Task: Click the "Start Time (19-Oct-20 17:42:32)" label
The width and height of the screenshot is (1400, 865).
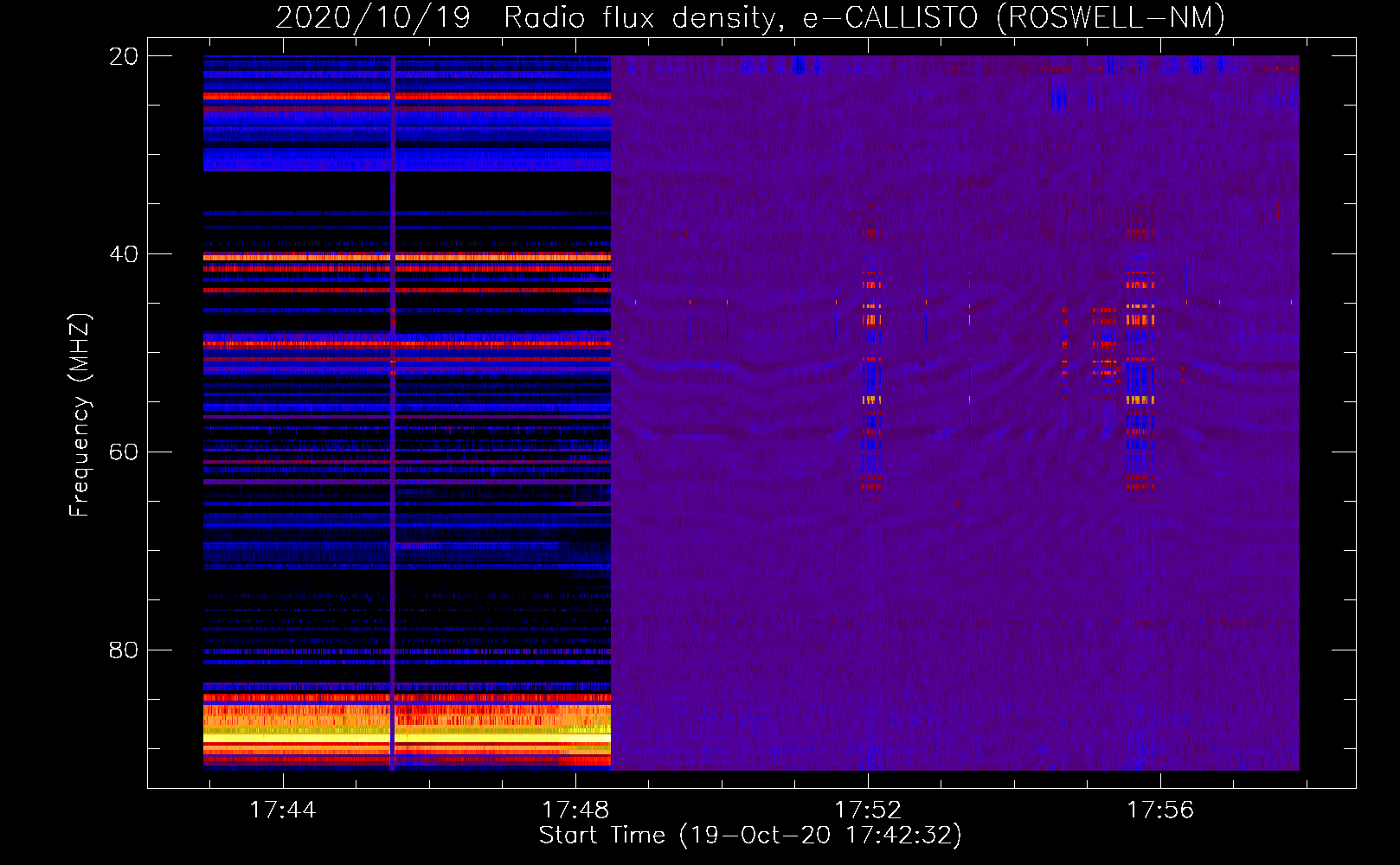Action: point(750,836)
